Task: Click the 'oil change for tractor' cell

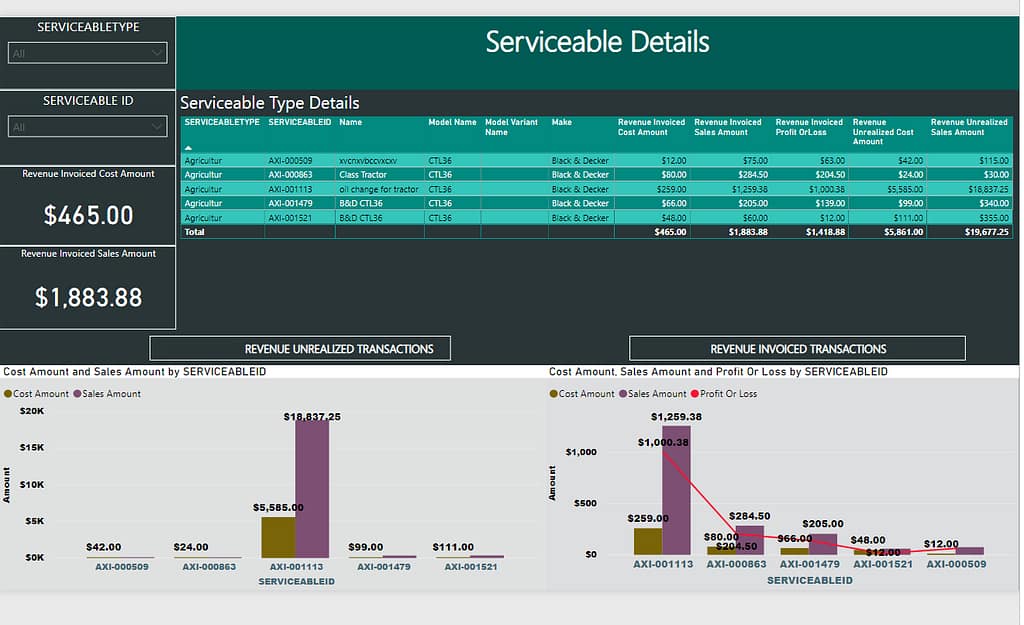Action: (x=379, y=189)
